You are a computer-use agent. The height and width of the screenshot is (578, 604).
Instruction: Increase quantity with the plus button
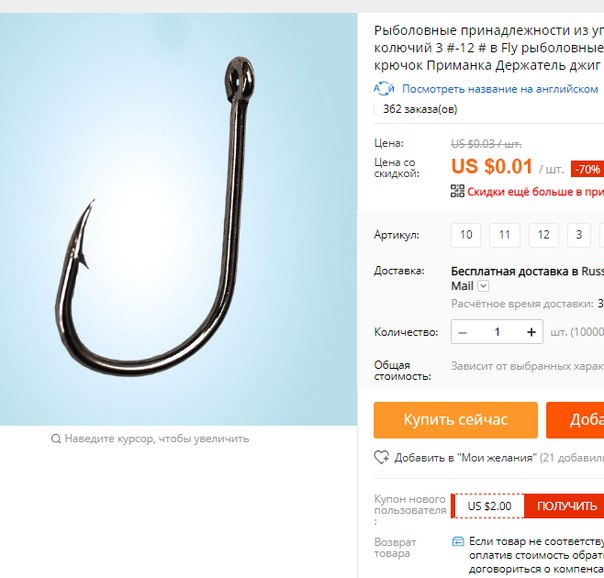[531, 332]
